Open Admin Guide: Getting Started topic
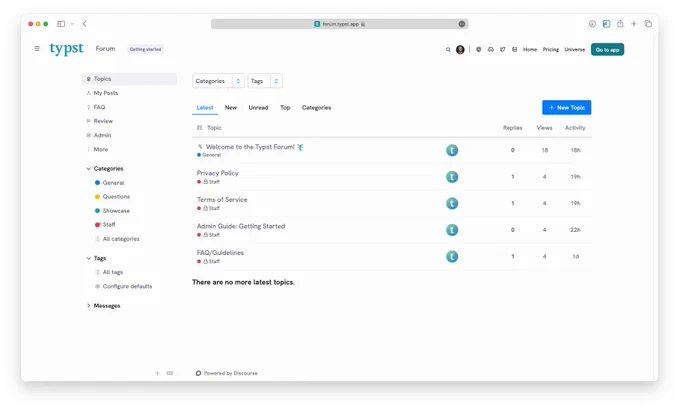680x409 pixels. click(x=241, y=226)
